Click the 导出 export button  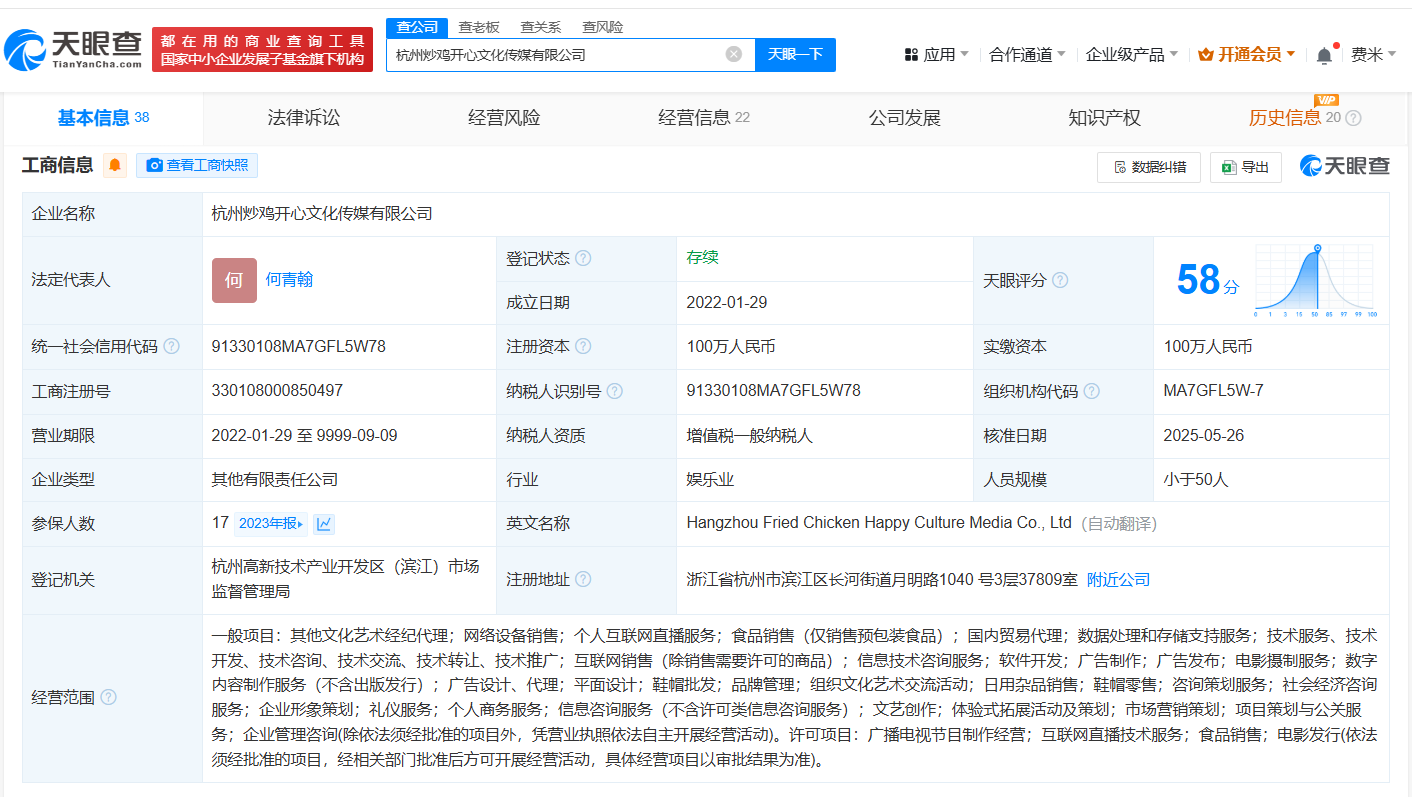coord(1246,167)
